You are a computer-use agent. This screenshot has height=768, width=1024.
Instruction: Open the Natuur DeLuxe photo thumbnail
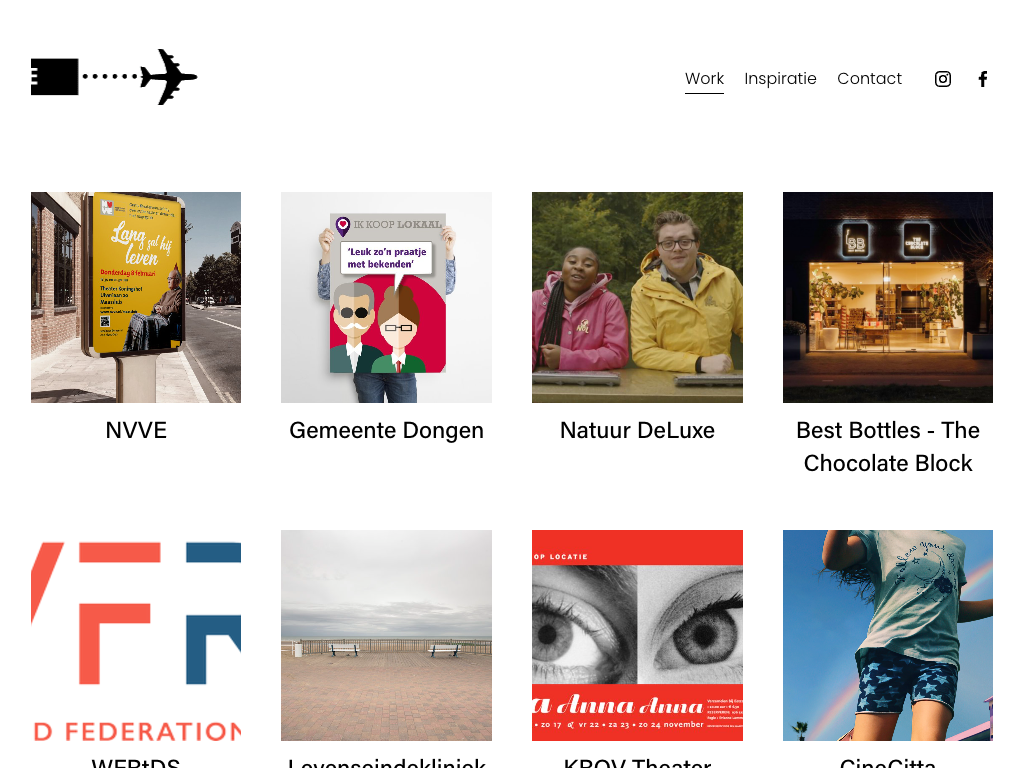click(x=637, y=297)
